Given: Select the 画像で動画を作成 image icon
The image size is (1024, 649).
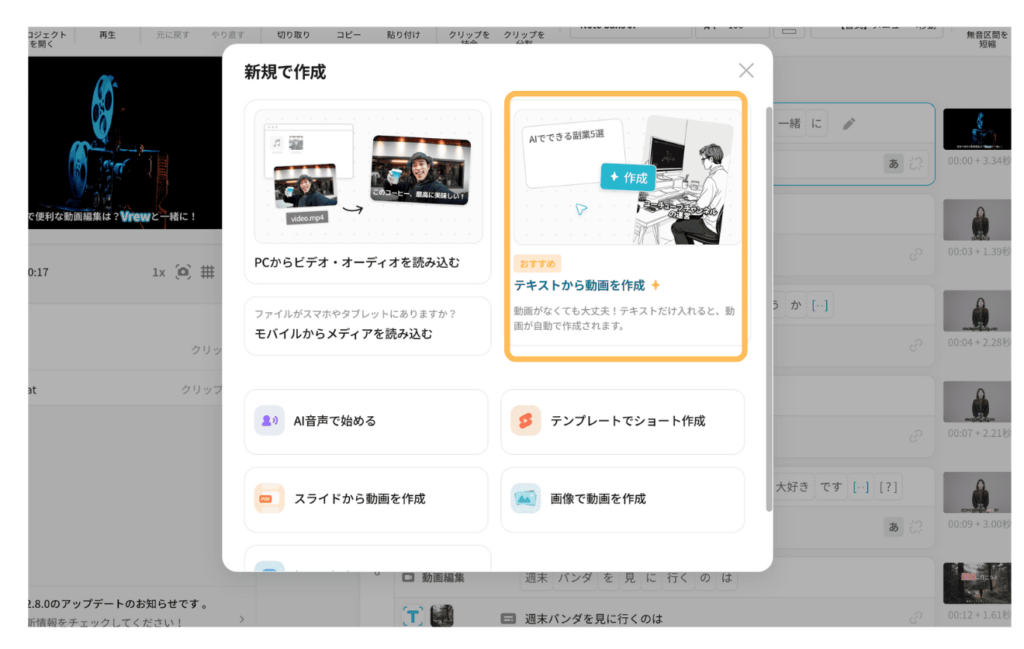Looking at the screenshot, I should [525, 499].
